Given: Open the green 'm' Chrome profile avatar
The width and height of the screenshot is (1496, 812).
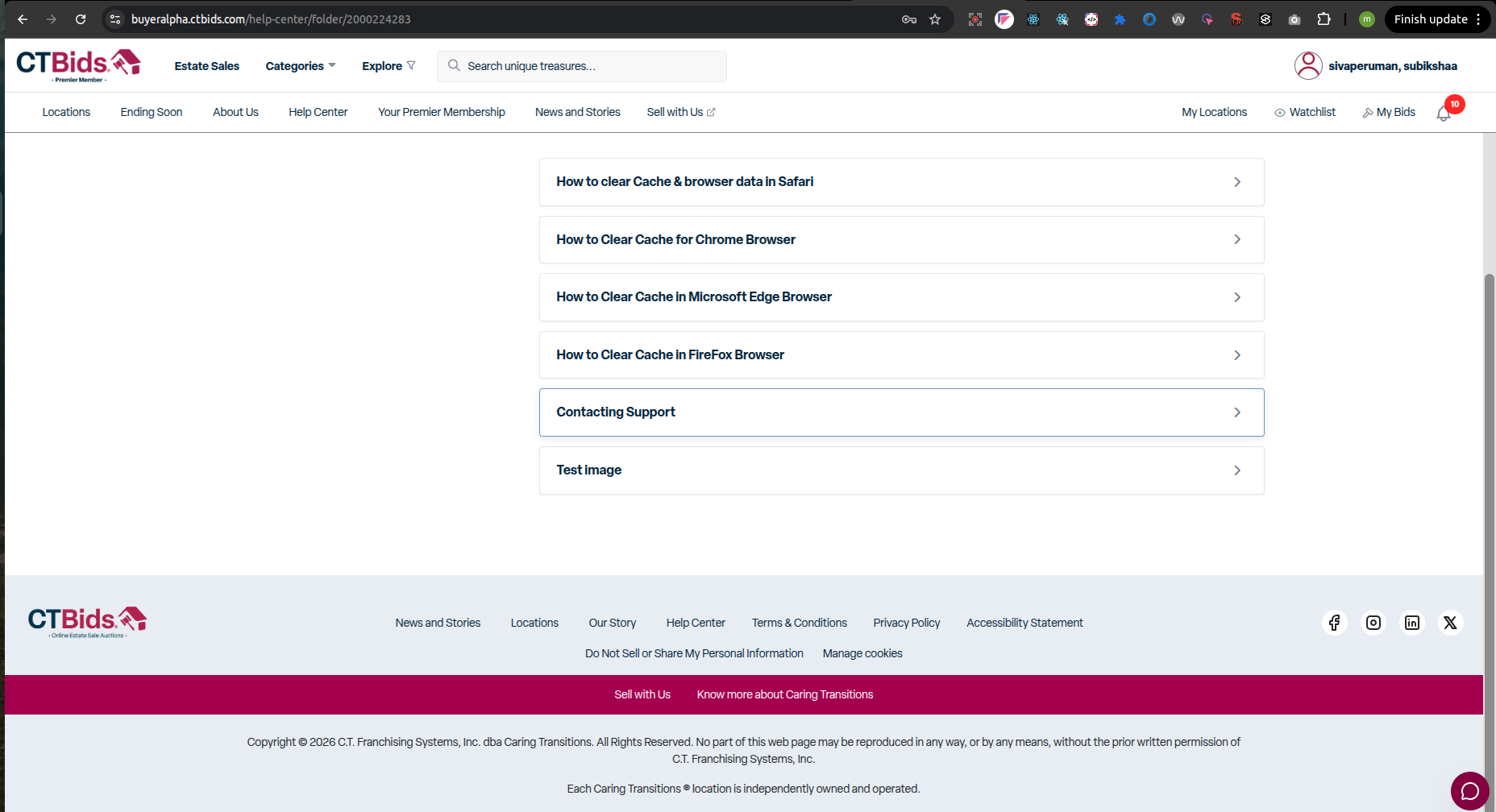Looking at the screenshot, I should pyautogui.click(x=1367, y=19).
